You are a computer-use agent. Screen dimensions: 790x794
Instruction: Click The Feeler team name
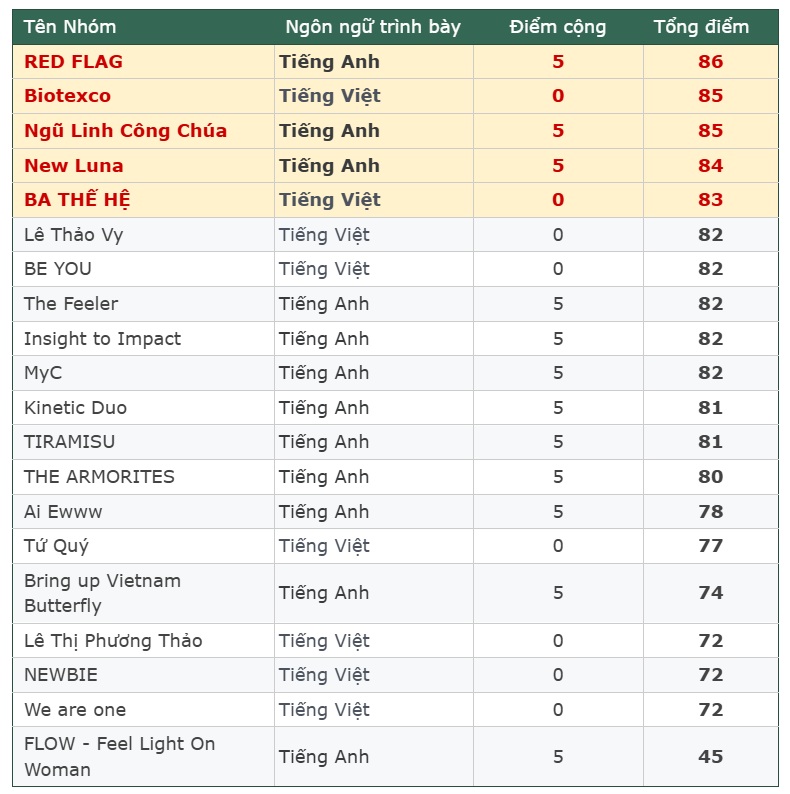71,304
